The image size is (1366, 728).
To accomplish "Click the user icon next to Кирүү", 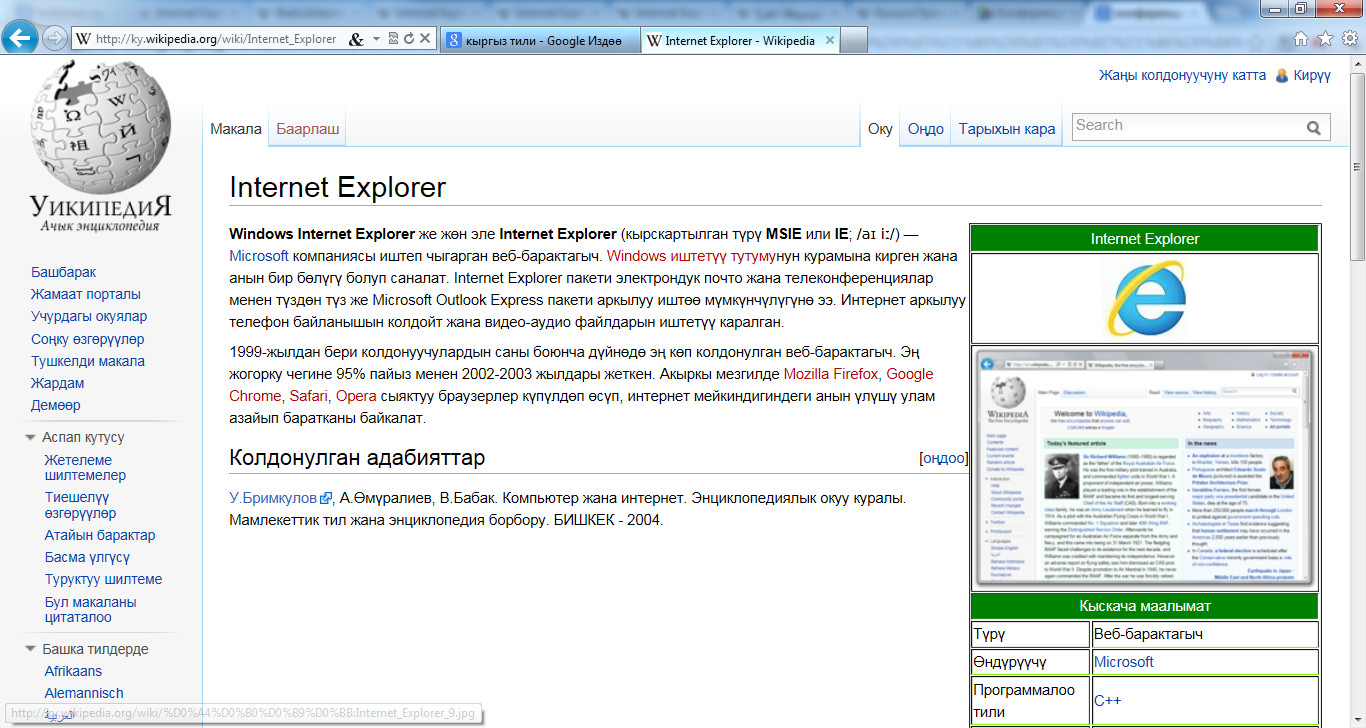I will (x=1282, y=75).
